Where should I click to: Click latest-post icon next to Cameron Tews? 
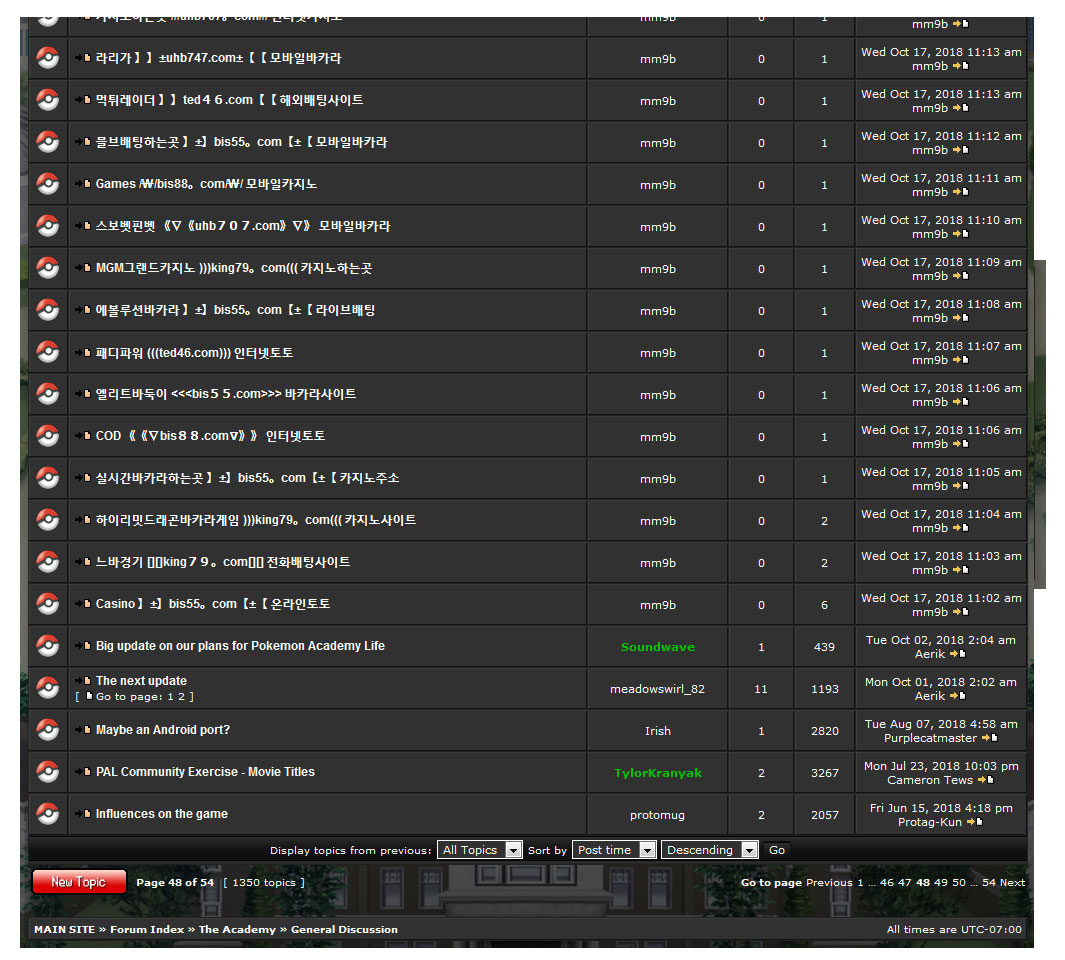985,780
